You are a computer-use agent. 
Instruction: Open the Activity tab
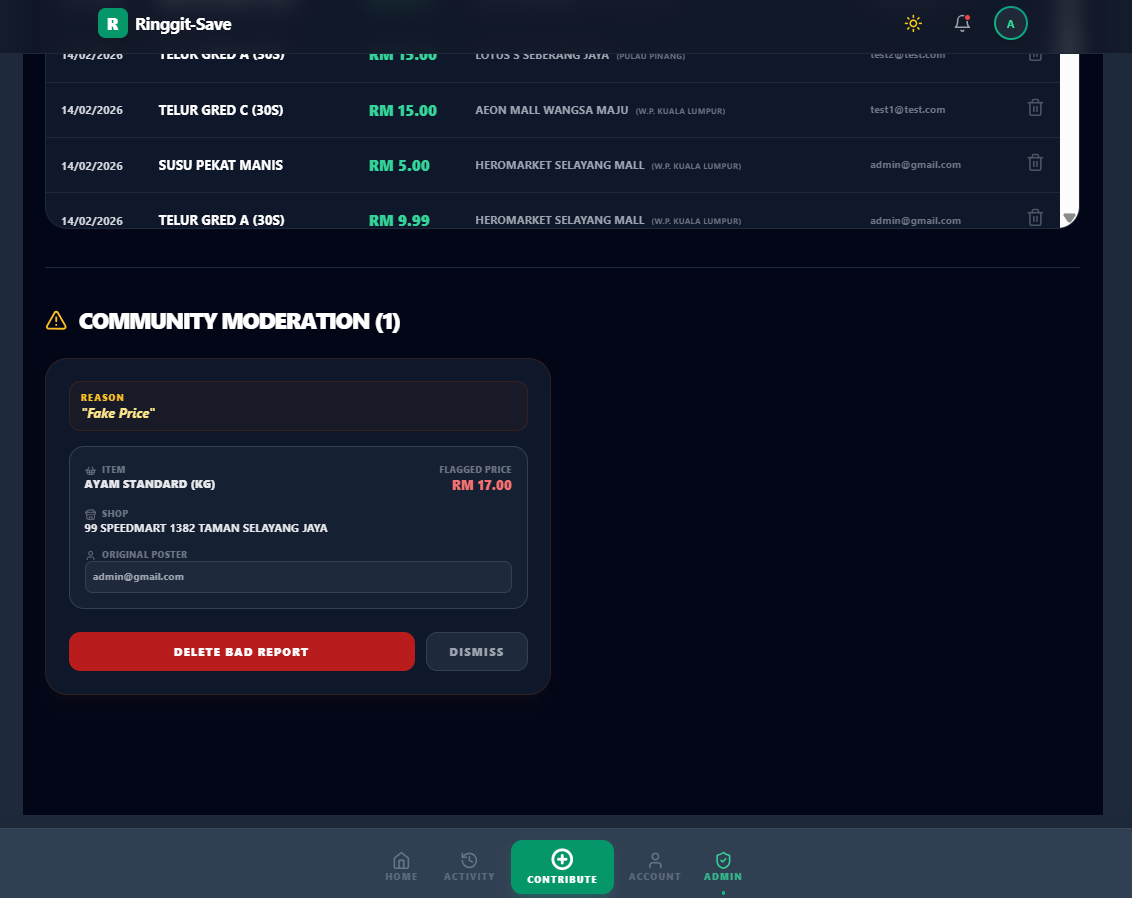(469, 866)
